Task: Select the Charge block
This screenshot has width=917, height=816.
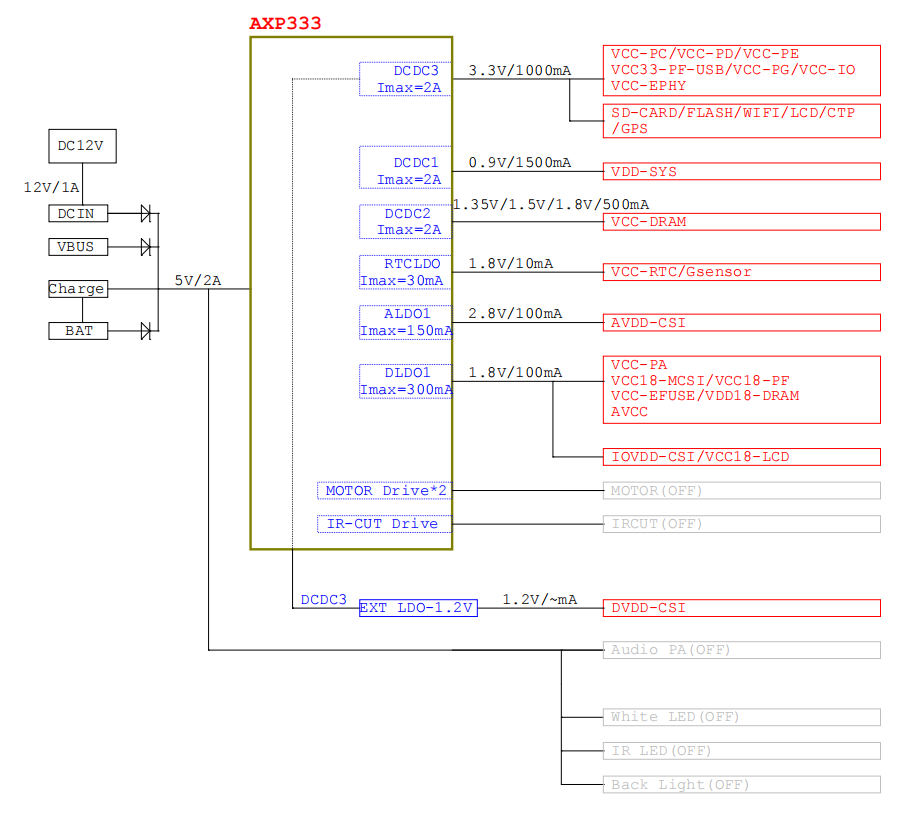Action: [x=77, y=289]
